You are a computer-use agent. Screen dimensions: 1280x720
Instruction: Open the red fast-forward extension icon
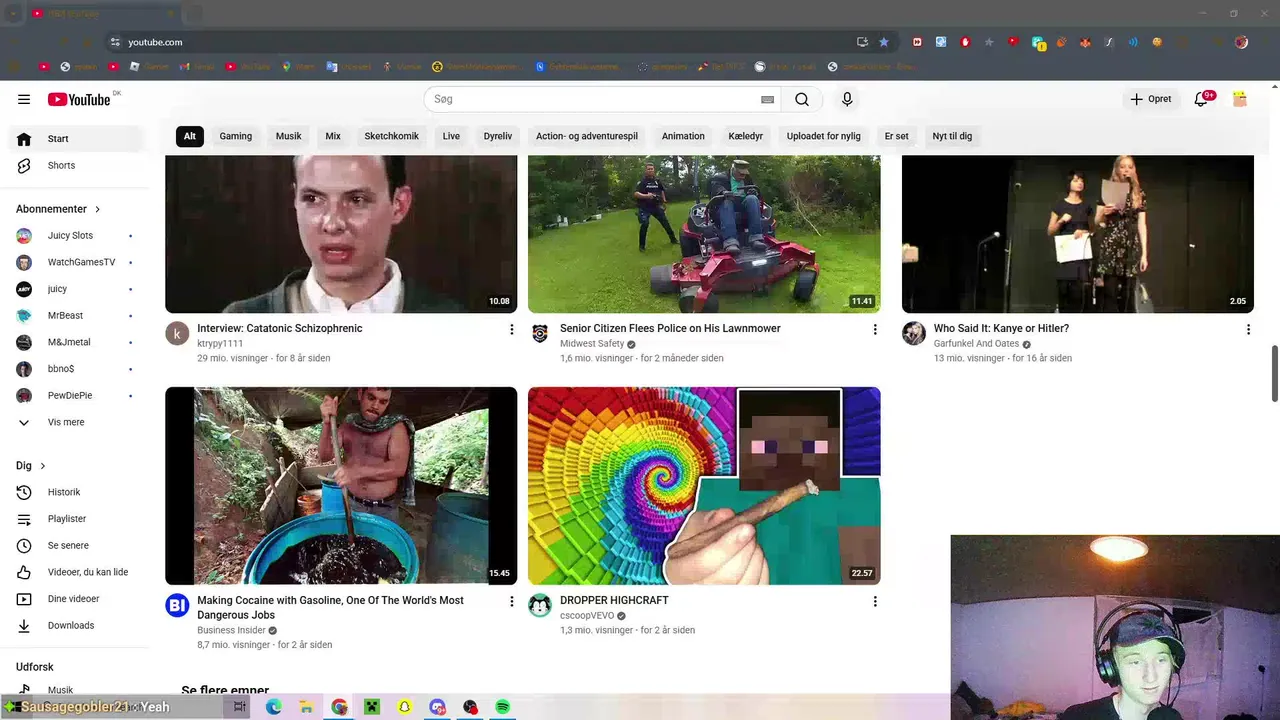tap(917, 42)
